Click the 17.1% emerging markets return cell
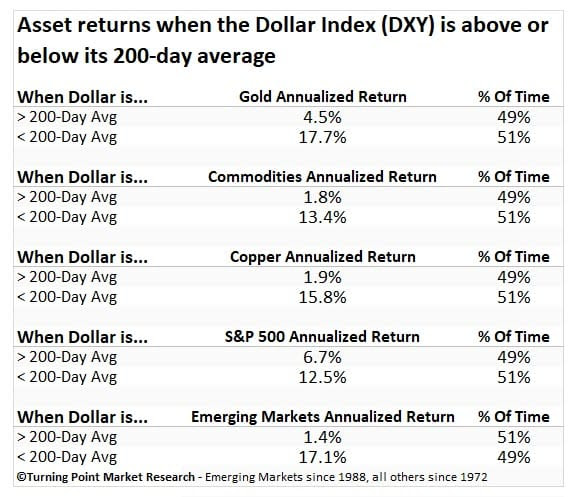The image size is (577, 497). pos(322,458)
